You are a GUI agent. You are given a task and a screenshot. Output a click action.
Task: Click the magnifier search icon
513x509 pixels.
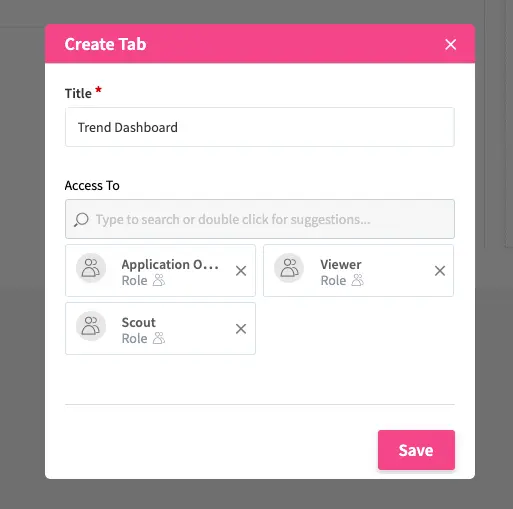[81, 220]
